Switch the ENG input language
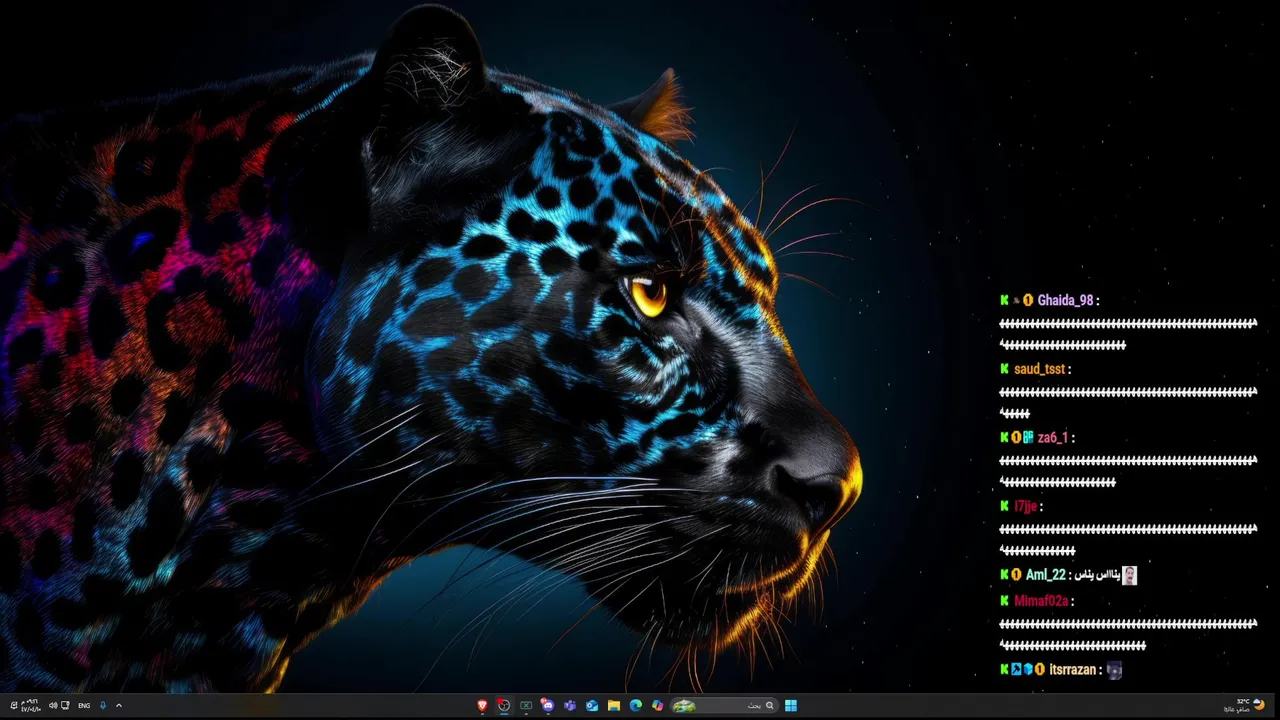The width and height of the screenshot is (1280, 720). [x=84, y=705]
